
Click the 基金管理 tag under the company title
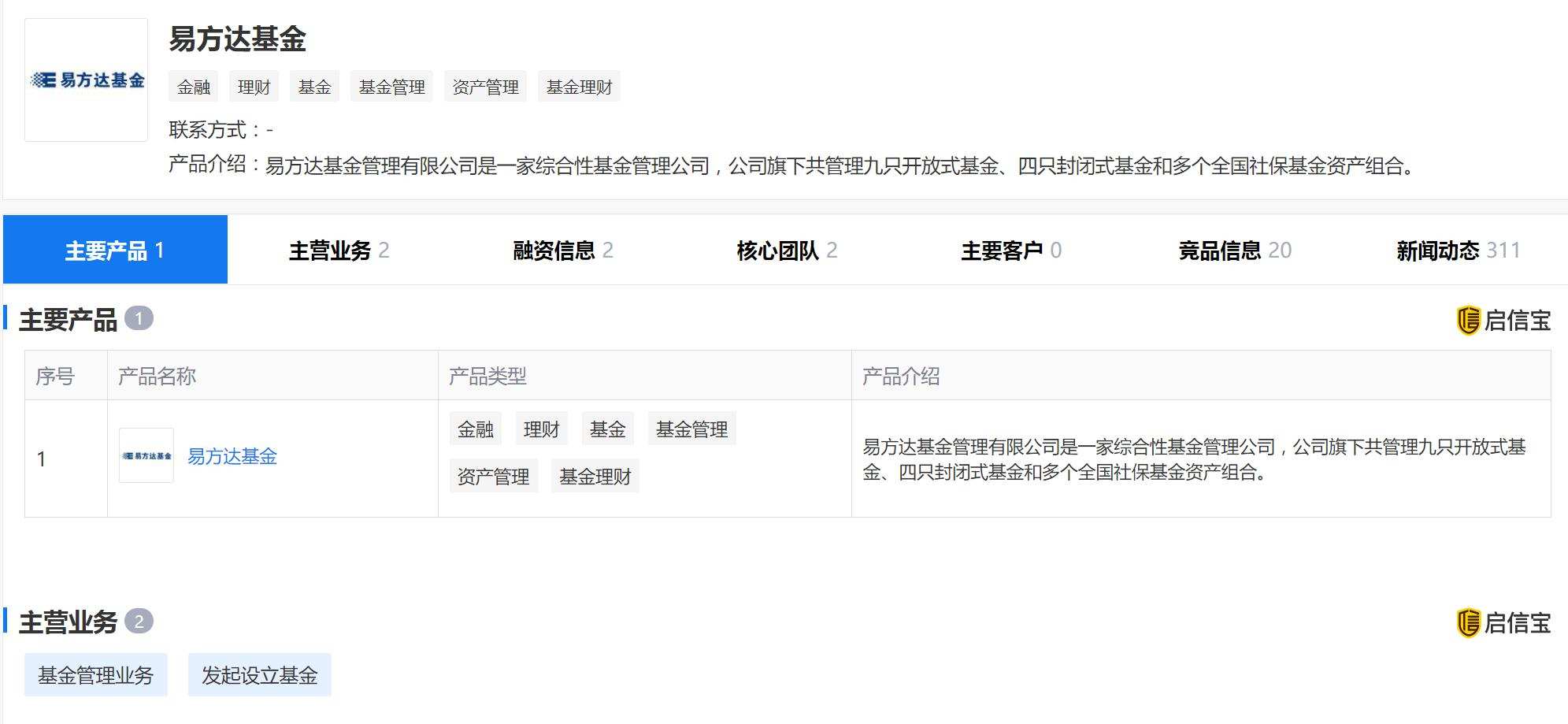(x=391, y=87)
